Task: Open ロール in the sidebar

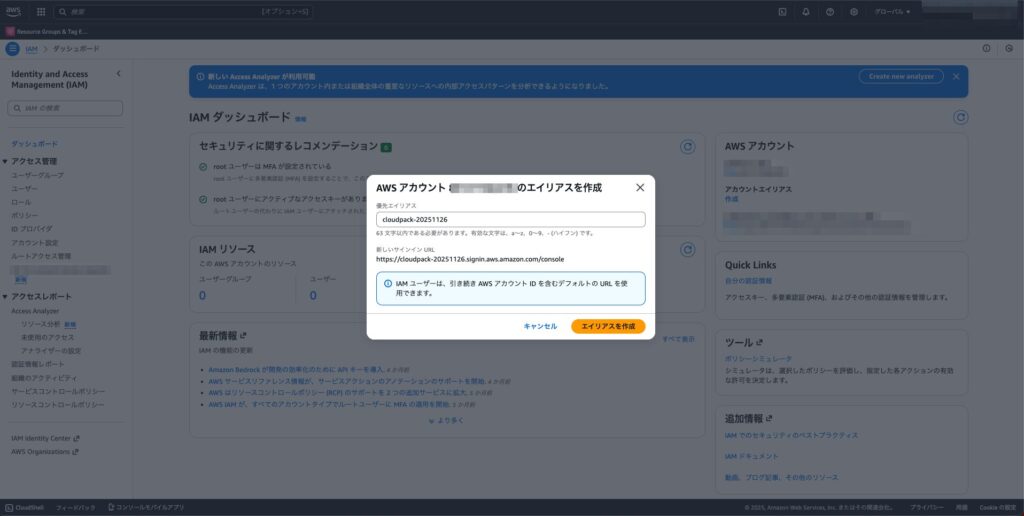Action: point(21,202)
